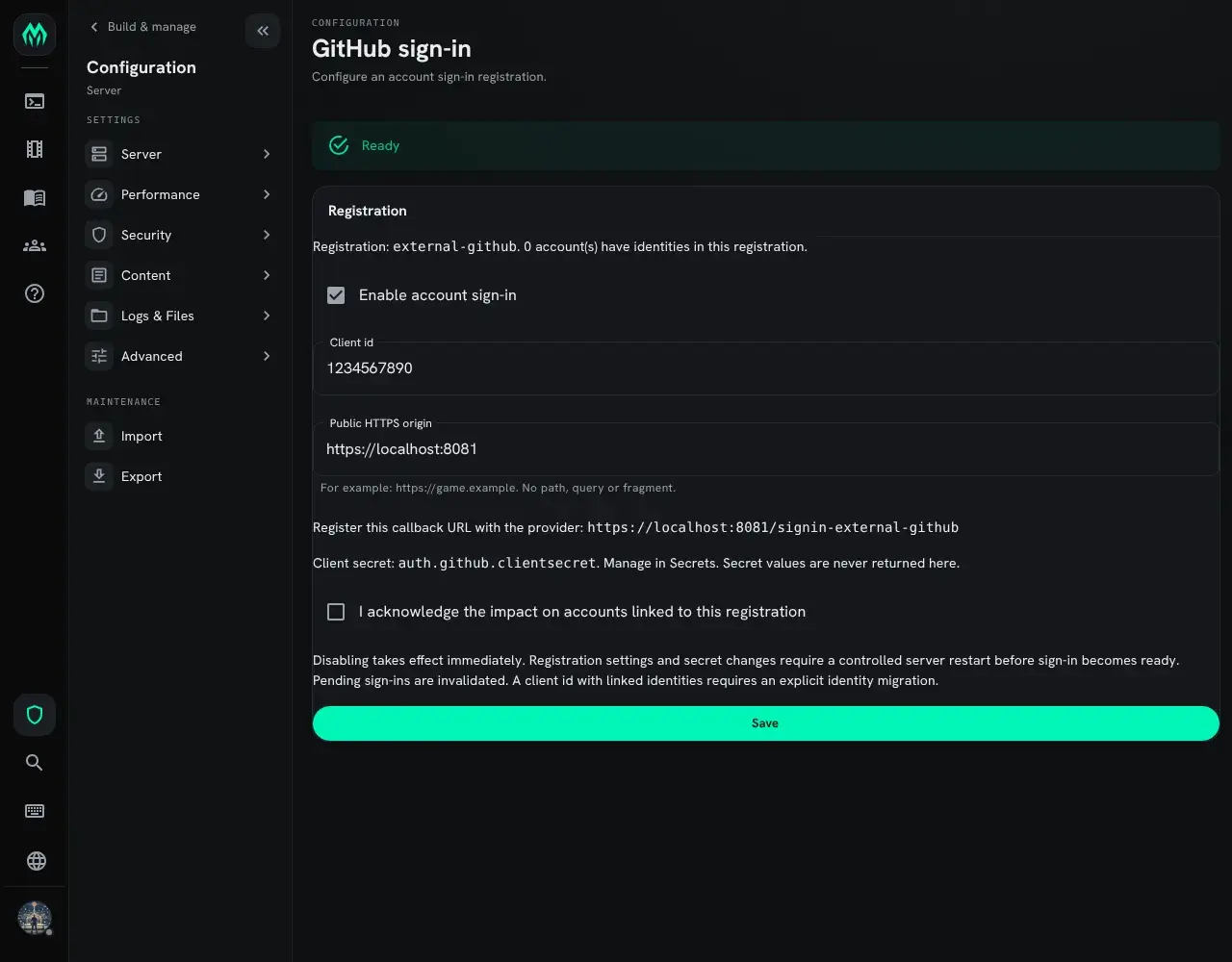
Task: Expand the Content section chevron
Action: [x=267, y=275]
